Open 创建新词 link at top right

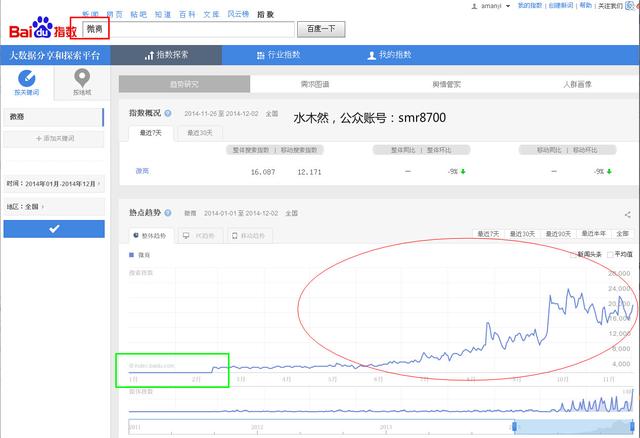click(x=561, y=6)
